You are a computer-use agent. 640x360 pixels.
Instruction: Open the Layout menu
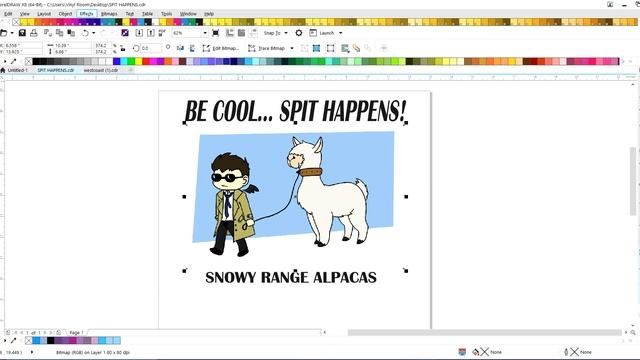pos(44,14)
